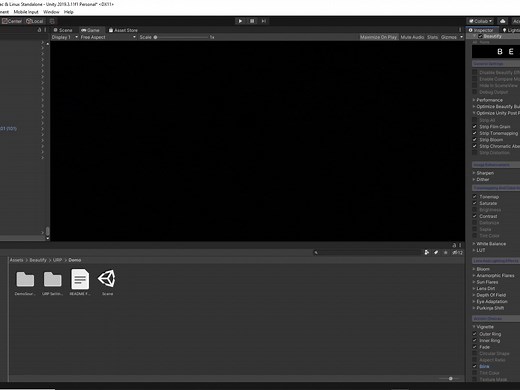Open the DemoSources folder
520x390 pixels.
[x=25, y=283]
